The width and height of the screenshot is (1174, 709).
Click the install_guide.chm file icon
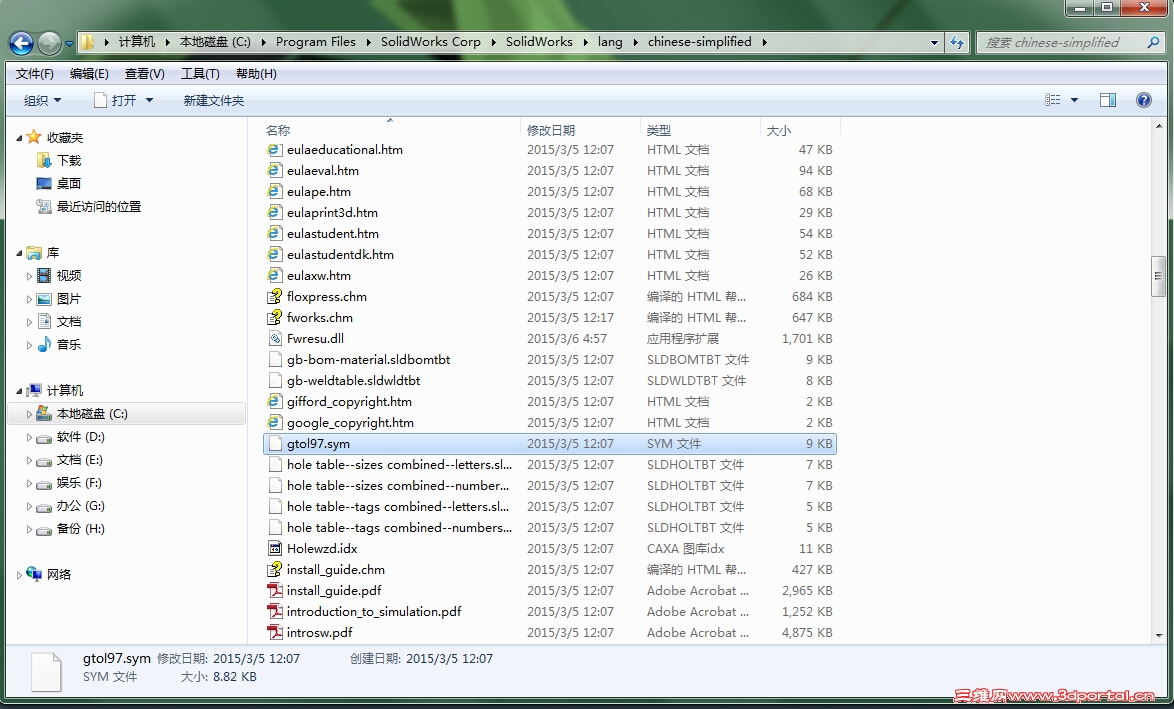[x=275, y=570]
